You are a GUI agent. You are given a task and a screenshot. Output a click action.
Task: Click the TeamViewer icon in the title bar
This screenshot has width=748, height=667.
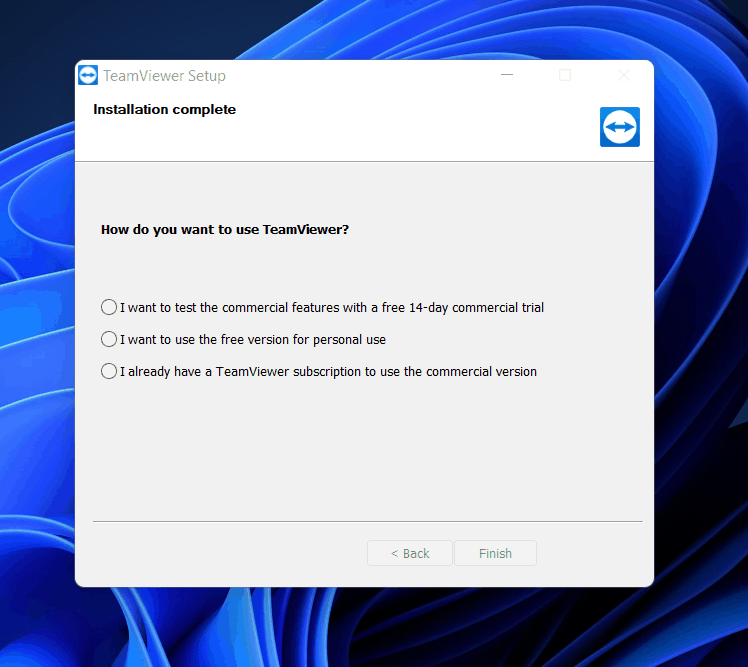tap(88, 76)
